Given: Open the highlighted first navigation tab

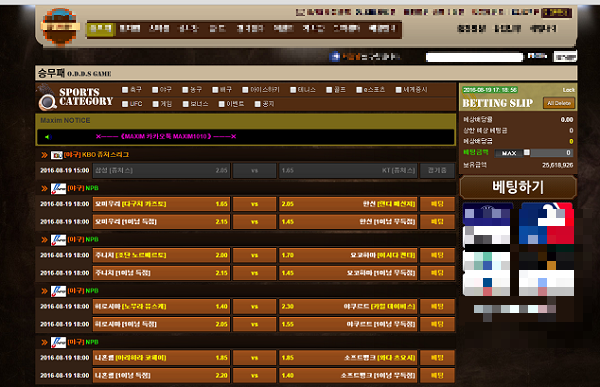Looking at the screenshot, I should click(101, 29).
